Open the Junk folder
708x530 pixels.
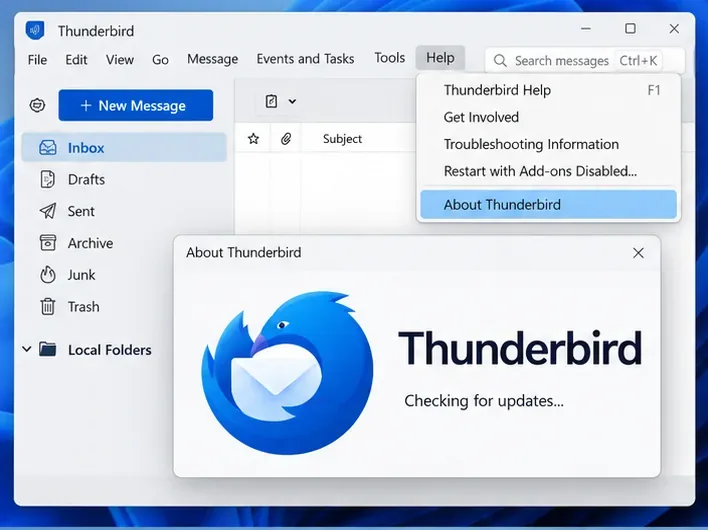point(81,275)
